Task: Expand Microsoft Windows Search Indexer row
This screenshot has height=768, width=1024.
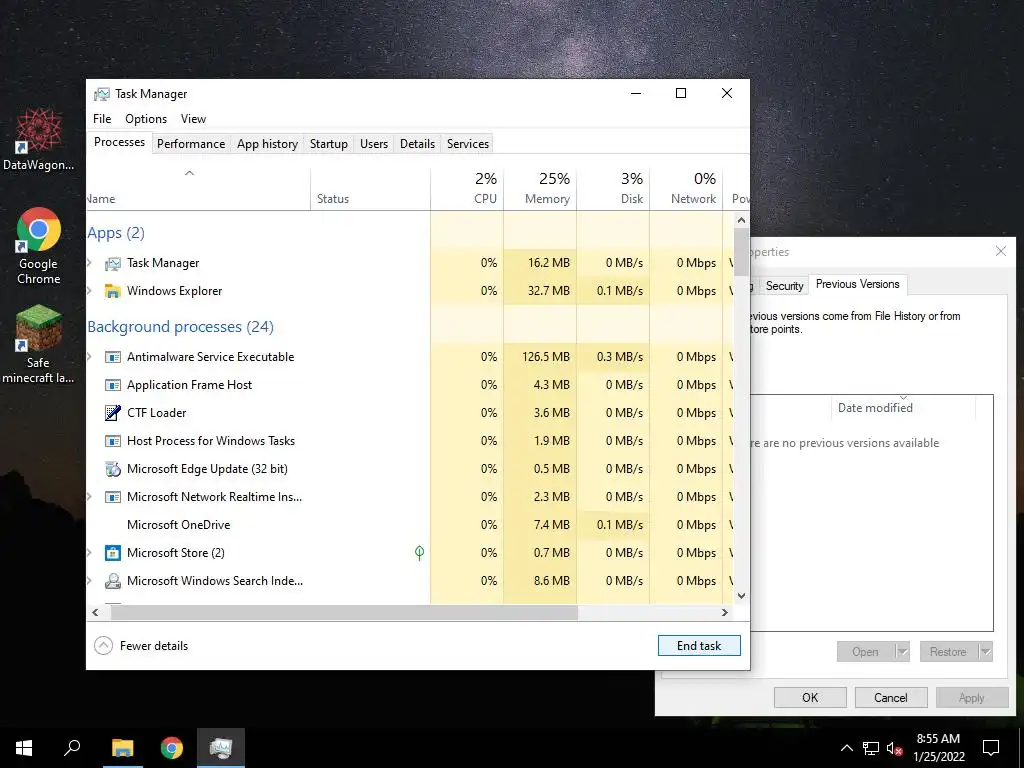Action: pyautogui.click(x=90, y=581)
